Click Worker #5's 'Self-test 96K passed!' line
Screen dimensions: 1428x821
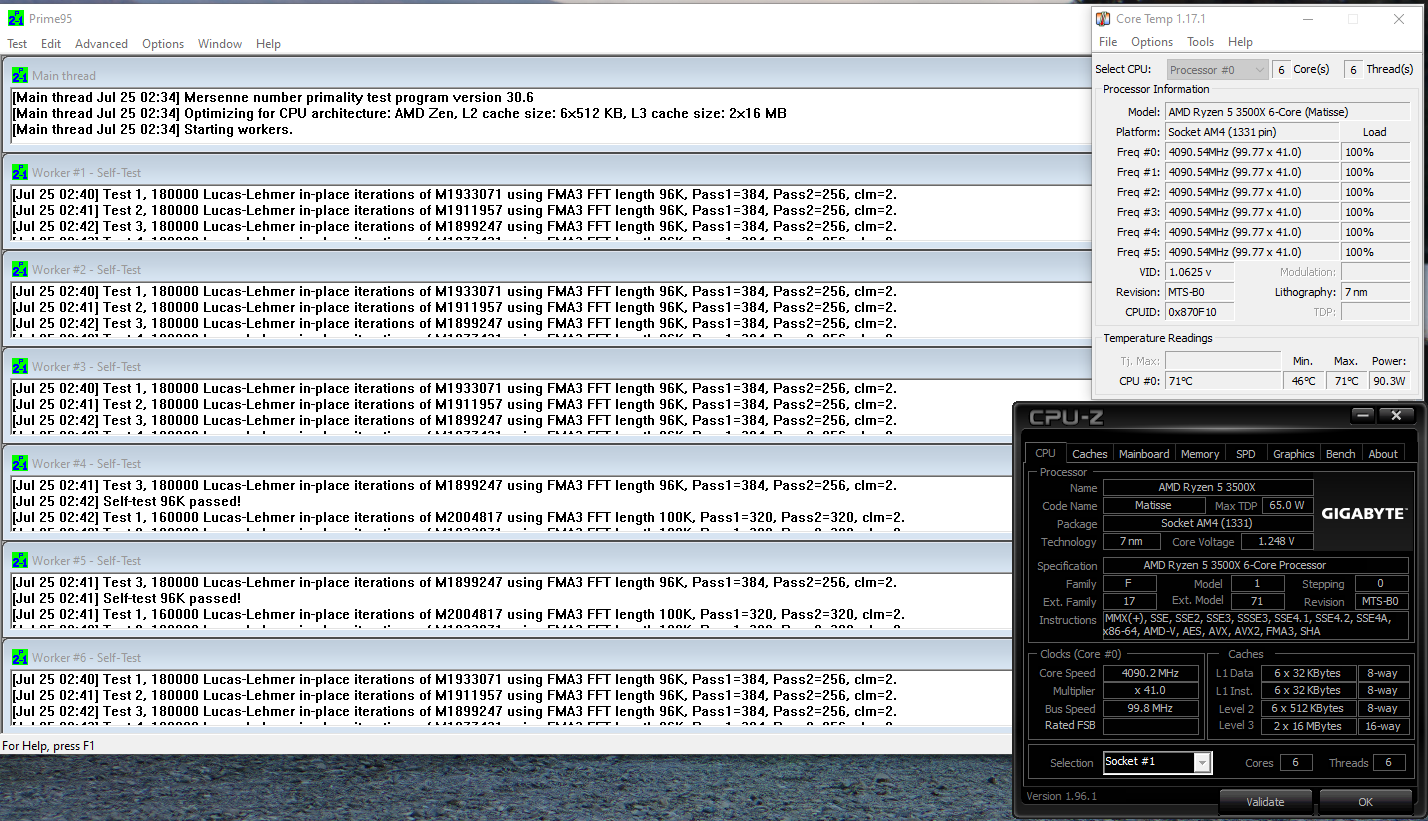pos(127,598)
